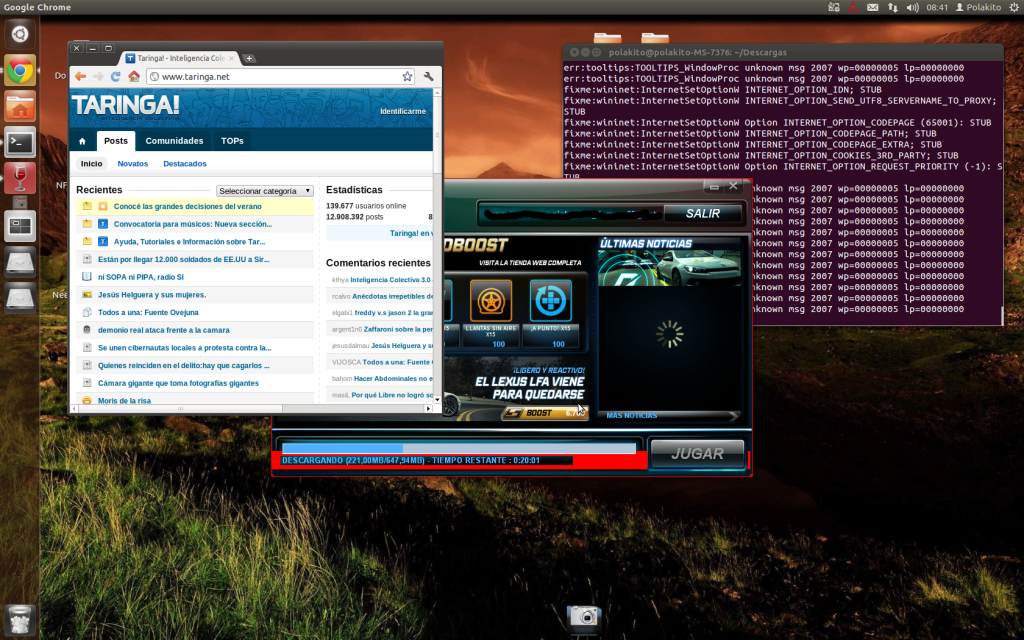The width and height of the screenshot is (1024, 640).
Task: Open the session gear menu in top panel
Action: point(1014,7)
